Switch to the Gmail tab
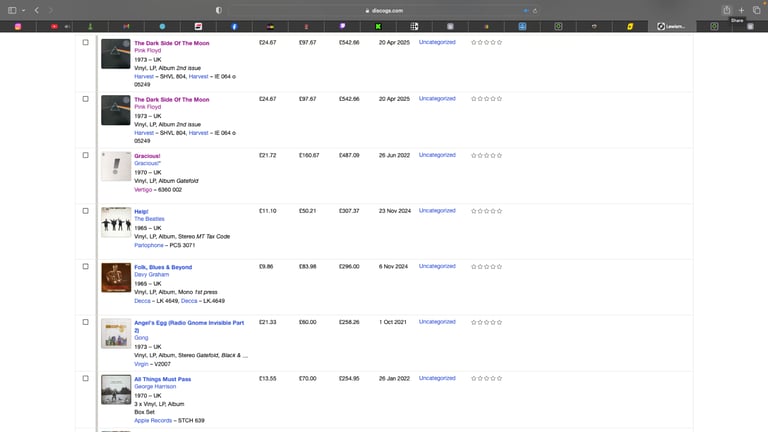 (126, 26)
